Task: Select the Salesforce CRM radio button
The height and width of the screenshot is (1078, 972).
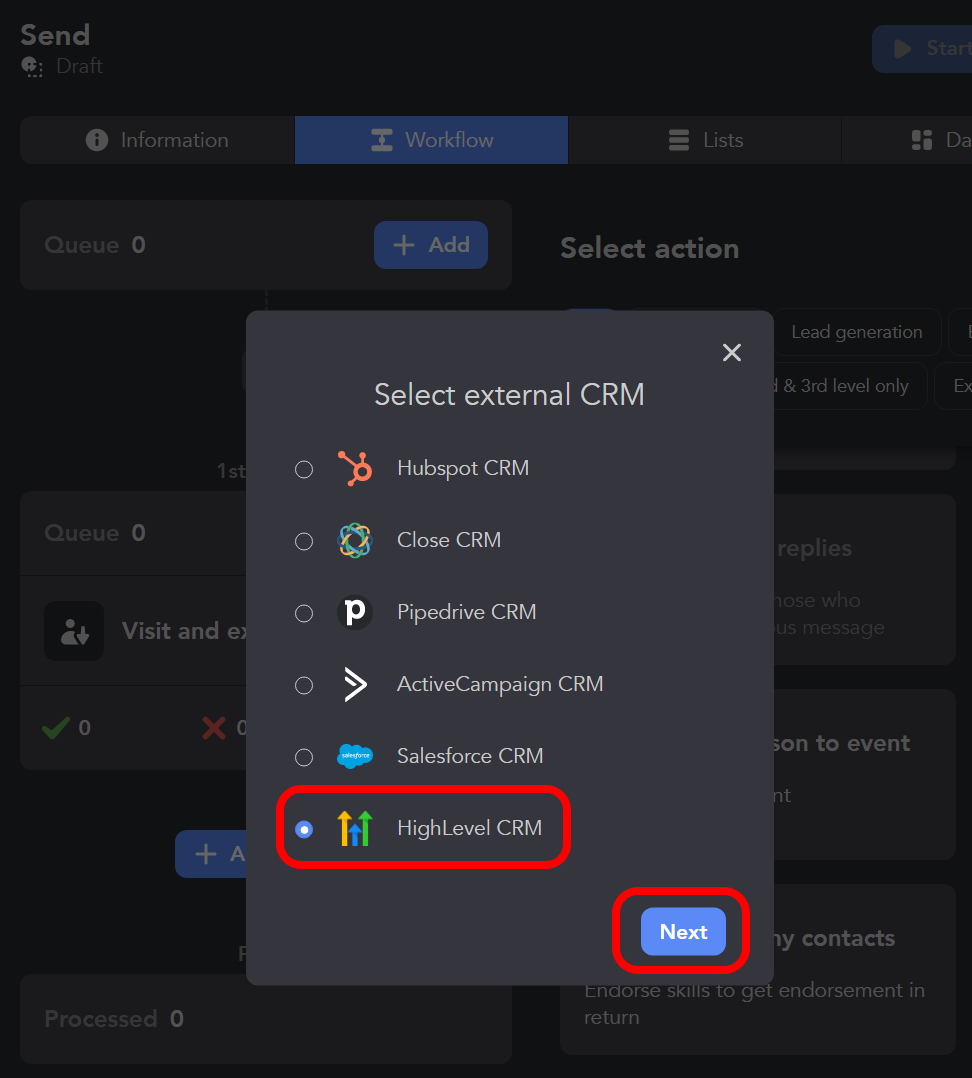Action: [304, 758]
